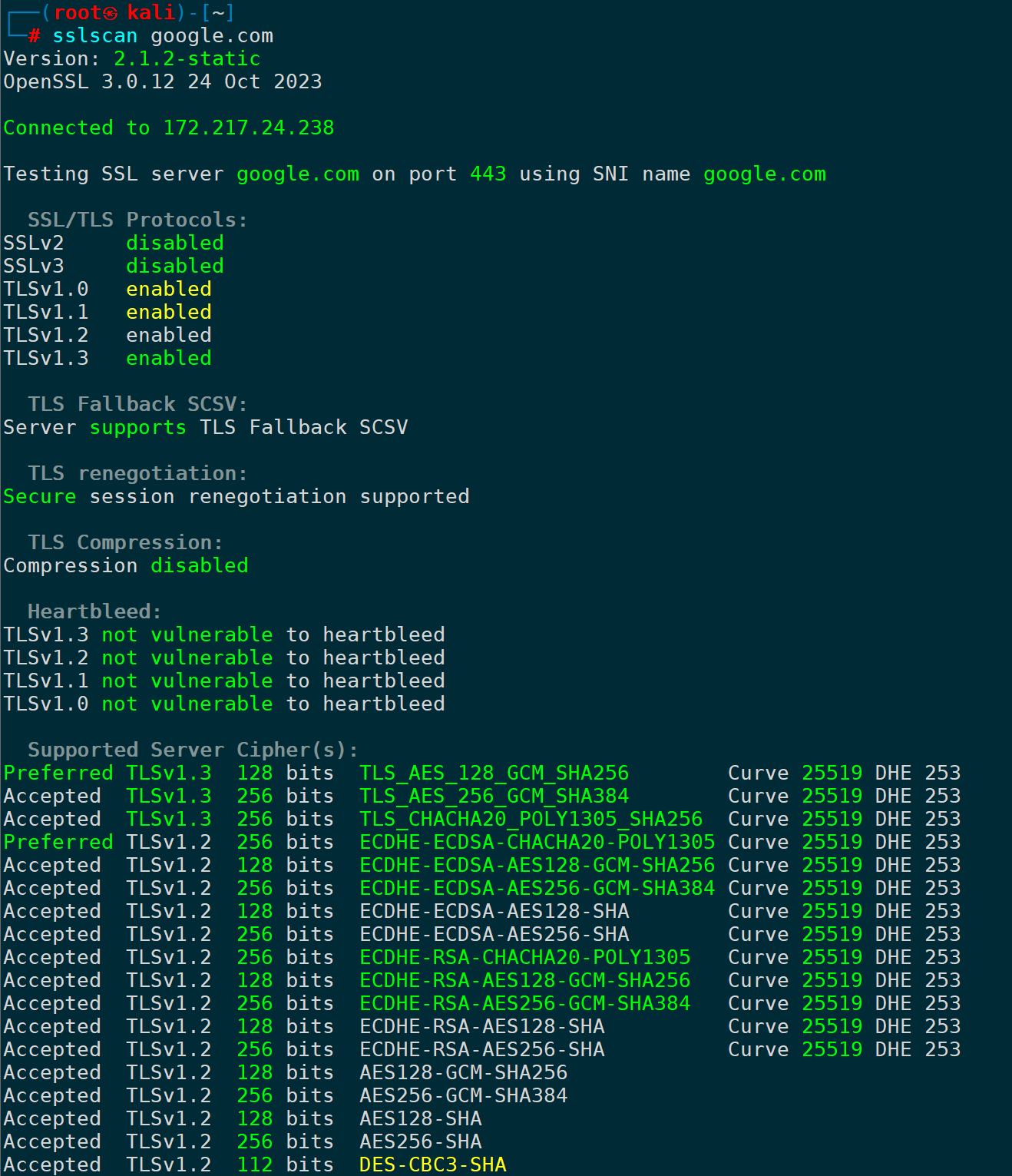Image resolution: width=1012 pixels, height=1176 pixels.
Task: Click cipher 'AES128-GCM-SHA256'
Action: tap(464, 1073)
